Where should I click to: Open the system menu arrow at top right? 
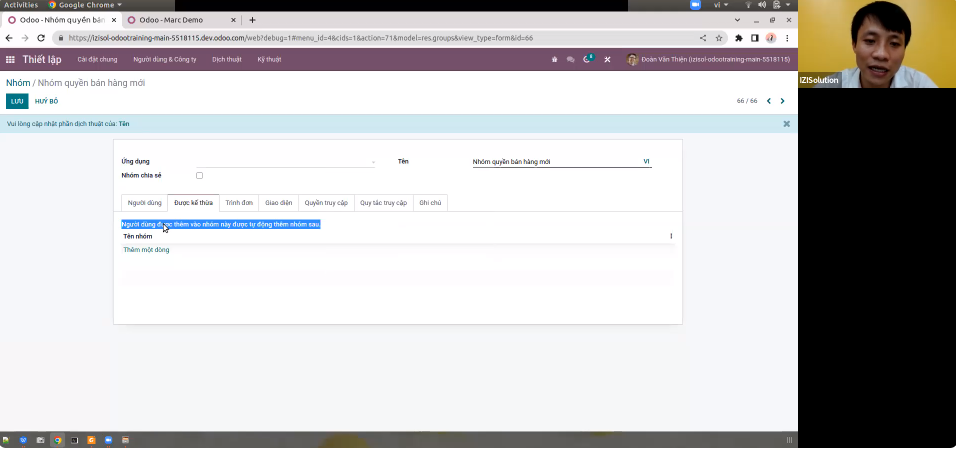788,5
